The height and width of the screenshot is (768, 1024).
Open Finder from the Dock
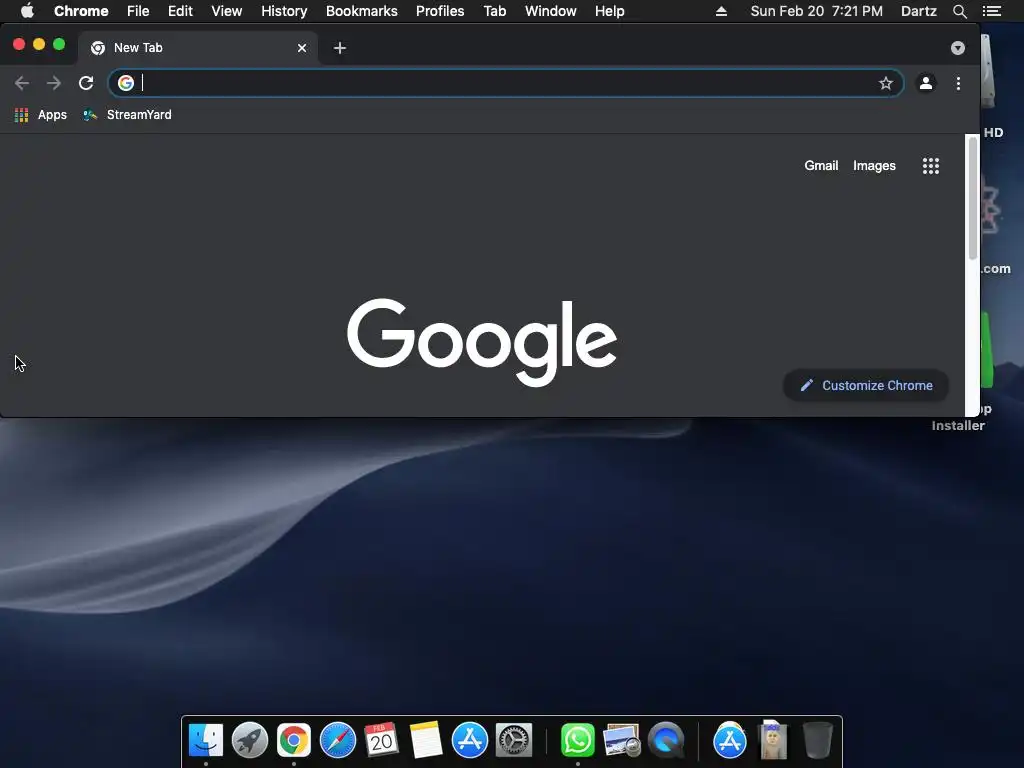point(206,740)
